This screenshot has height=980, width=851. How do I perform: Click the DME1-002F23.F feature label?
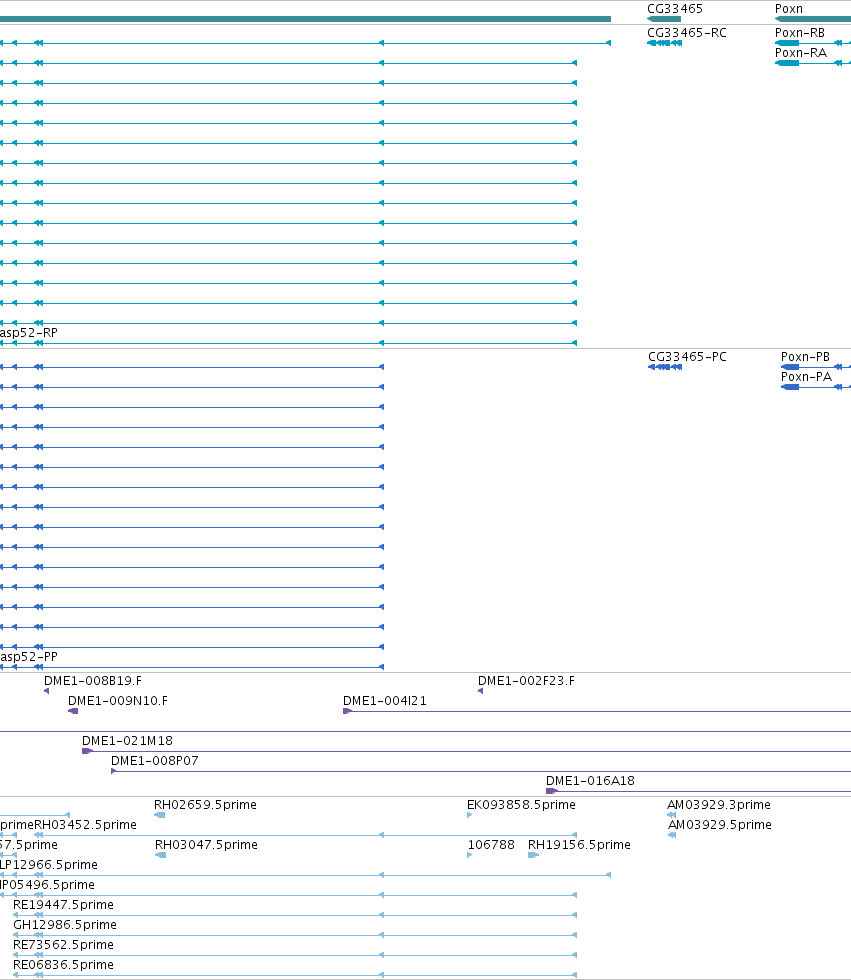pos(526,681)
